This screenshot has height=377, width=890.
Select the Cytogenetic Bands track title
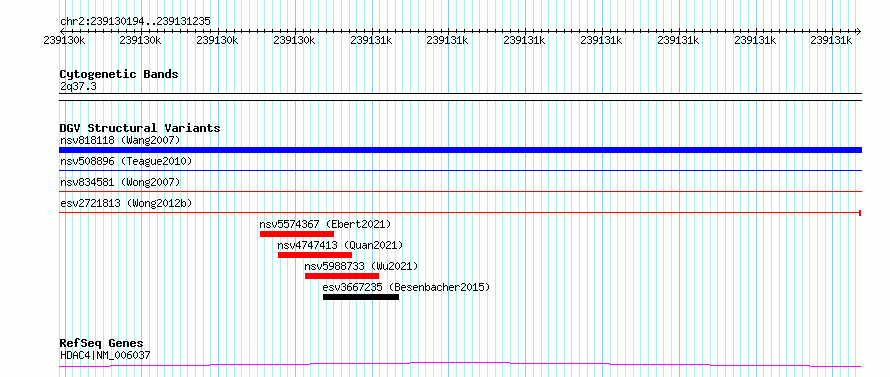[119, 74]
